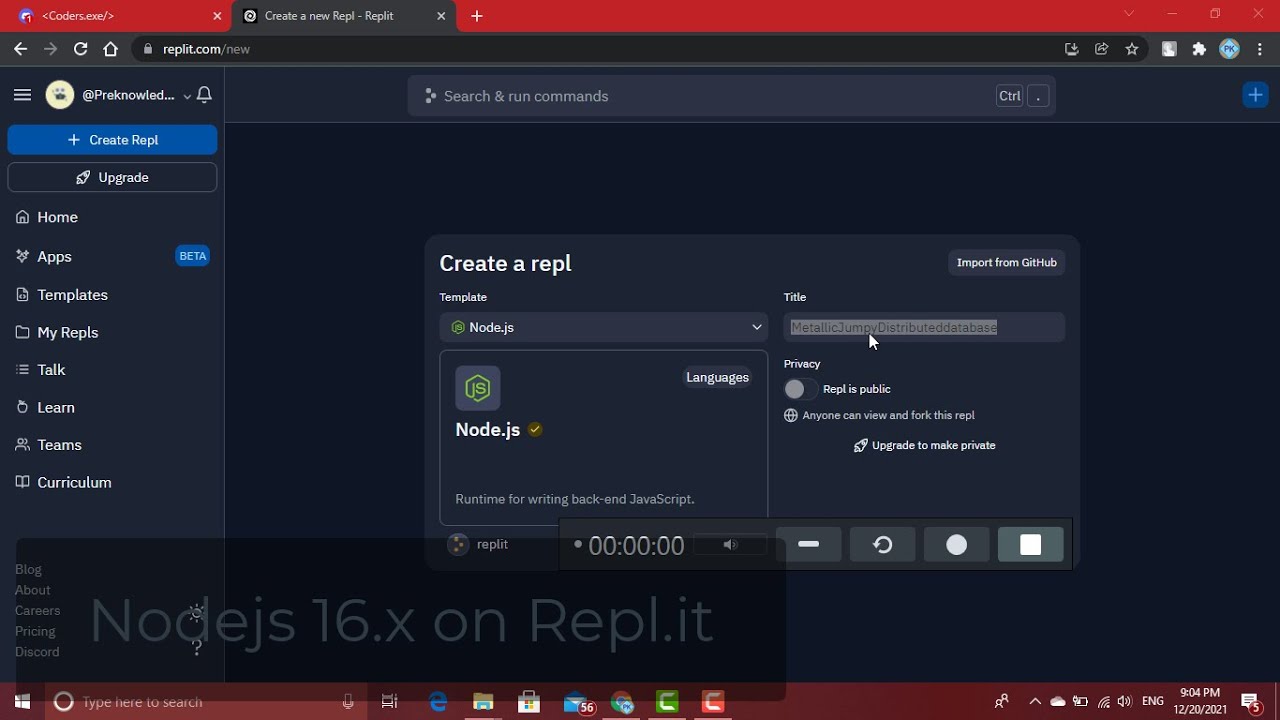Viewport: 1280px width, 720px height.
Task: Click Import from GitHub
Action: 1006,262
